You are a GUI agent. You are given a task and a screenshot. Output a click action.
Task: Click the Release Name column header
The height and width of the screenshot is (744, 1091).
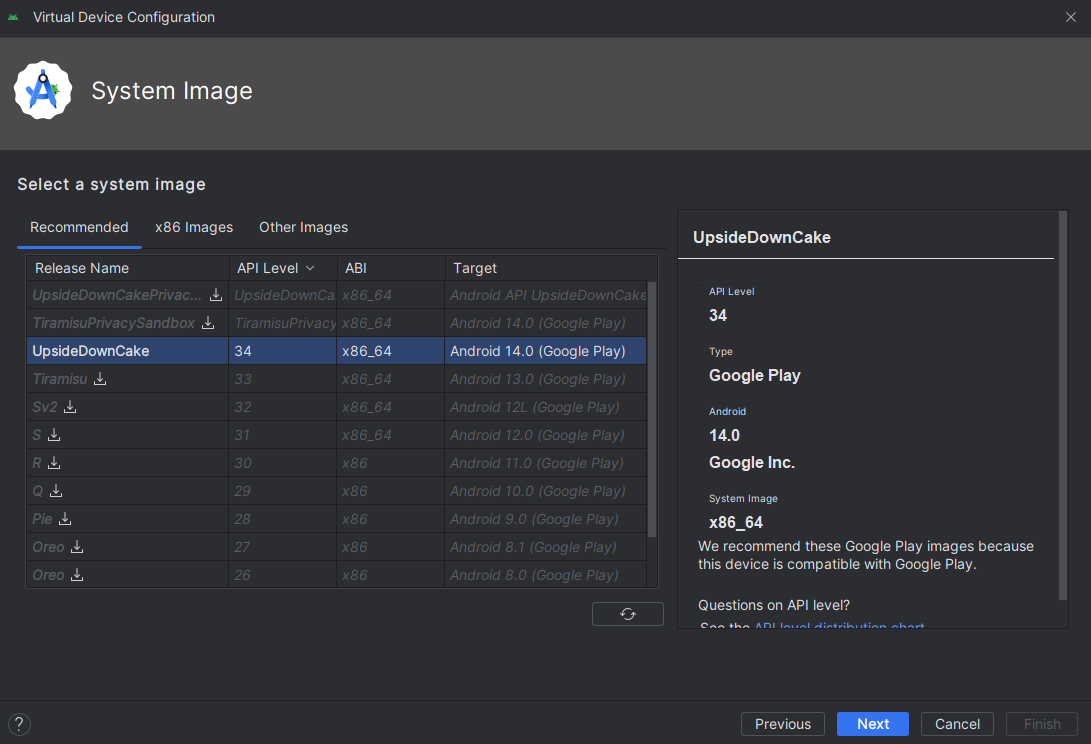127,268
